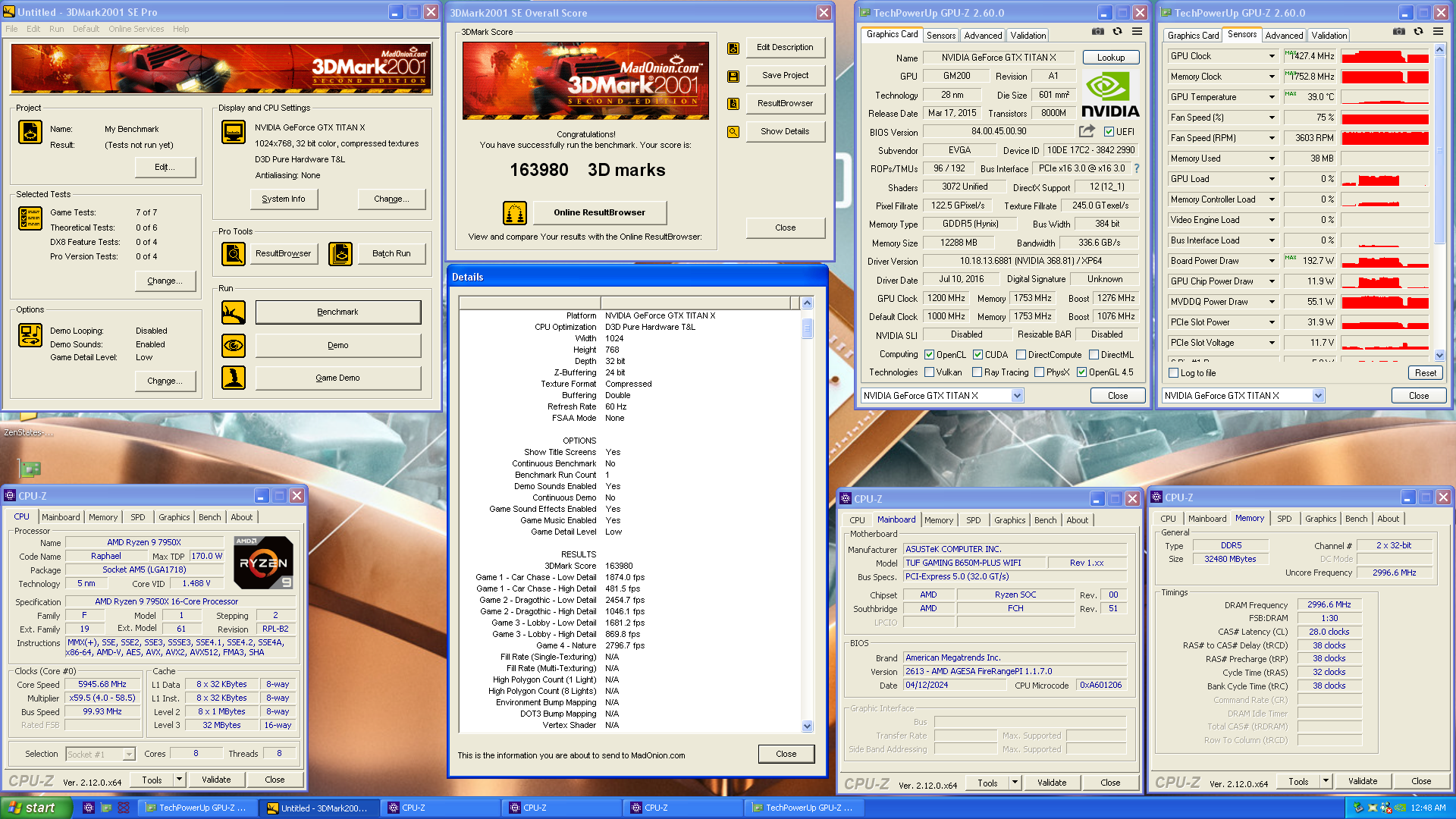Viewport: 1456px width, 819px height.
Task: Open GPU selector dropdown in Graphics Card window
Action: coord(1017,396)
